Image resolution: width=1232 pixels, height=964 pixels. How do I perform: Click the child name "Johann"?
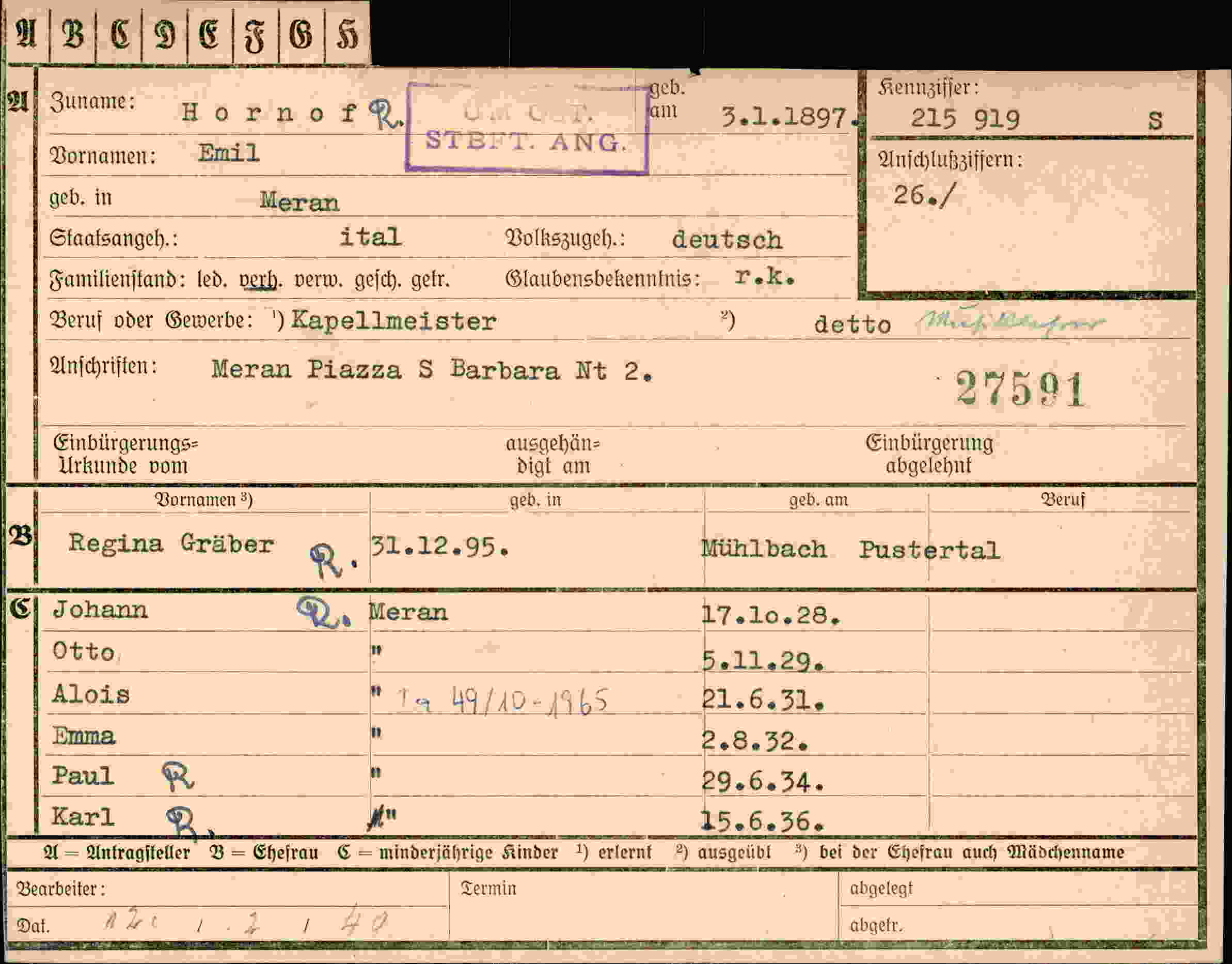(100, 610)
